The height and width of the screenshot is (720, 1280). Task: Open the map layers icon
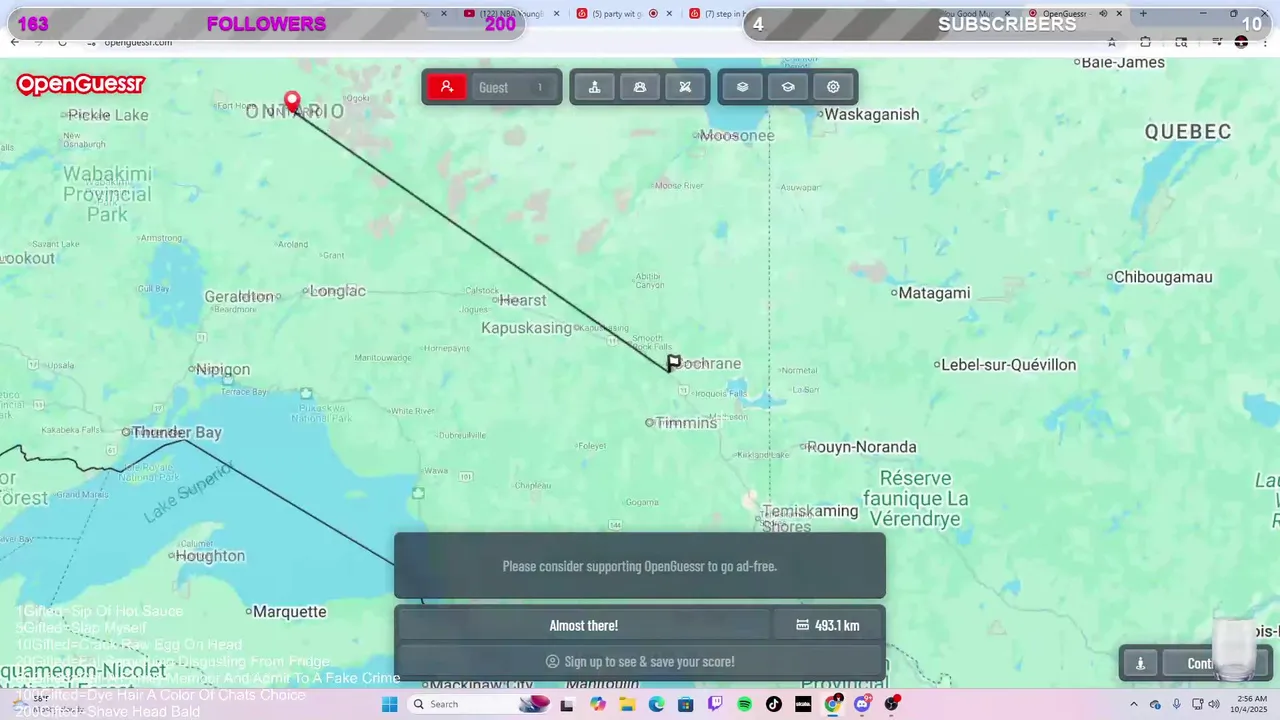point(742,87)
